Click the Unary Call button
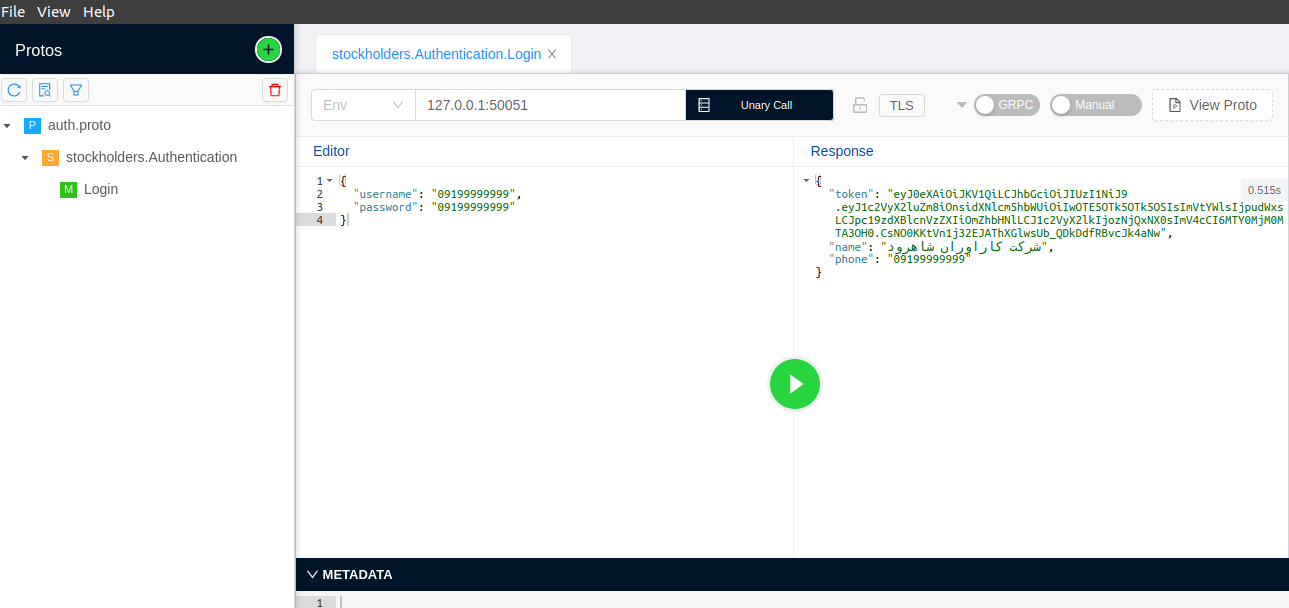The image size is (1289, 608). (759, 105)
